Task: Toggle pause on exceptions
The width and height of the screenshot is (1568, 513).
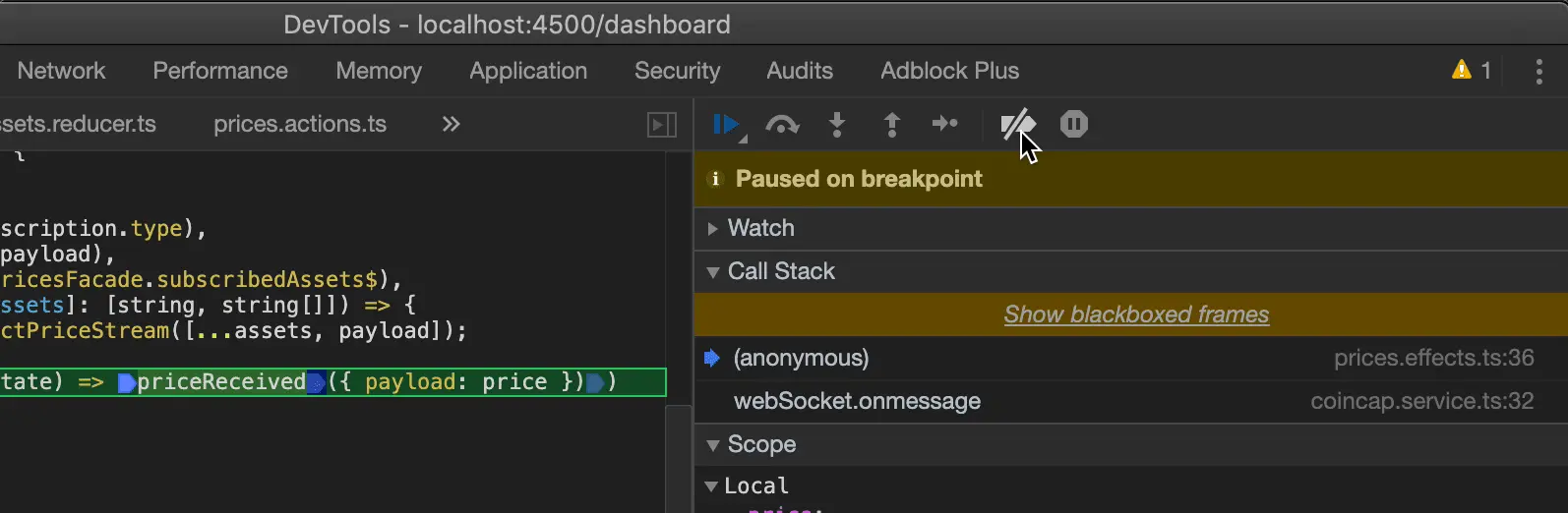Action: click(1073, 125)
